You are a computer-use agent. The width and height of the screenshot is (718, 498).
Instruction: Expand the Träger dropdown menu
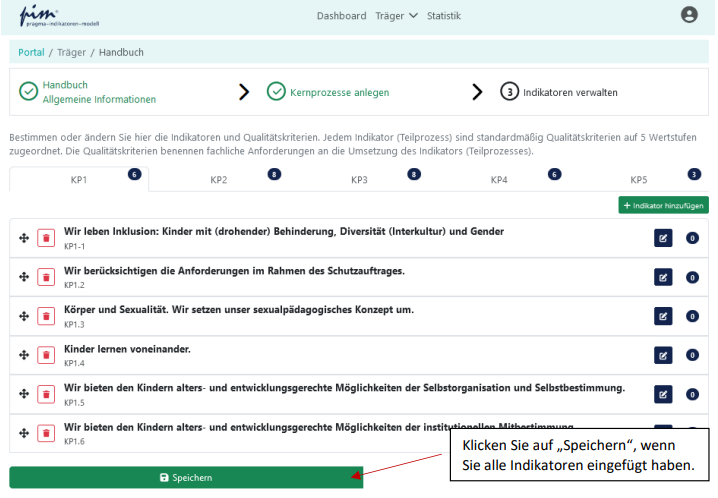point(397,16)
